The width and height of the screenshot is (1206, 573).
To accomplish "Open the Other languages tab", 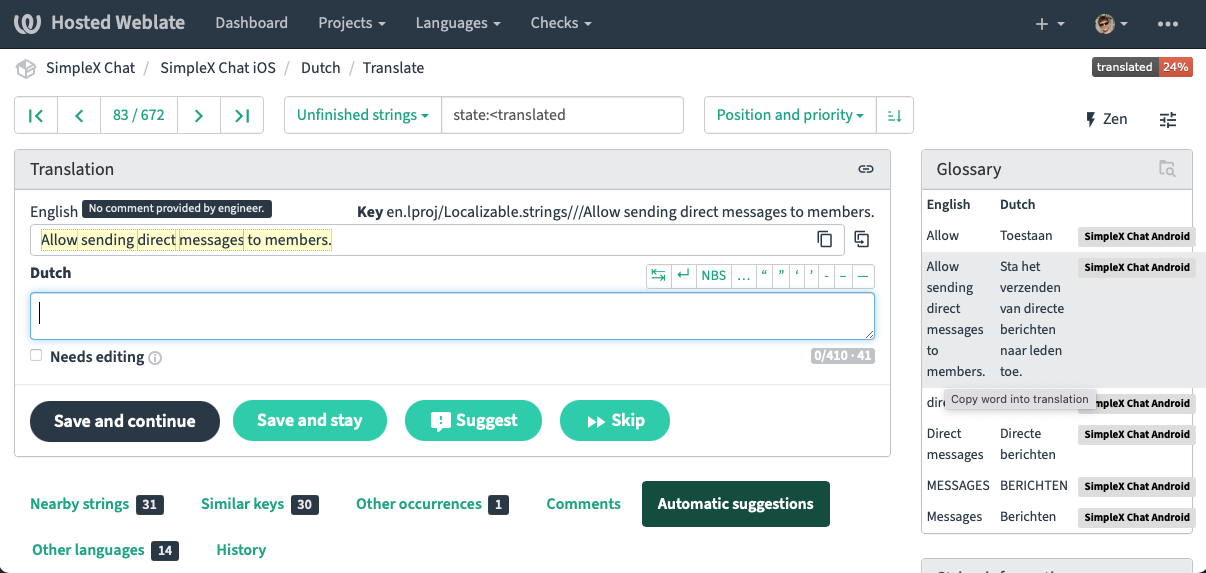I will pyautogui.click(x=88, y=550).
